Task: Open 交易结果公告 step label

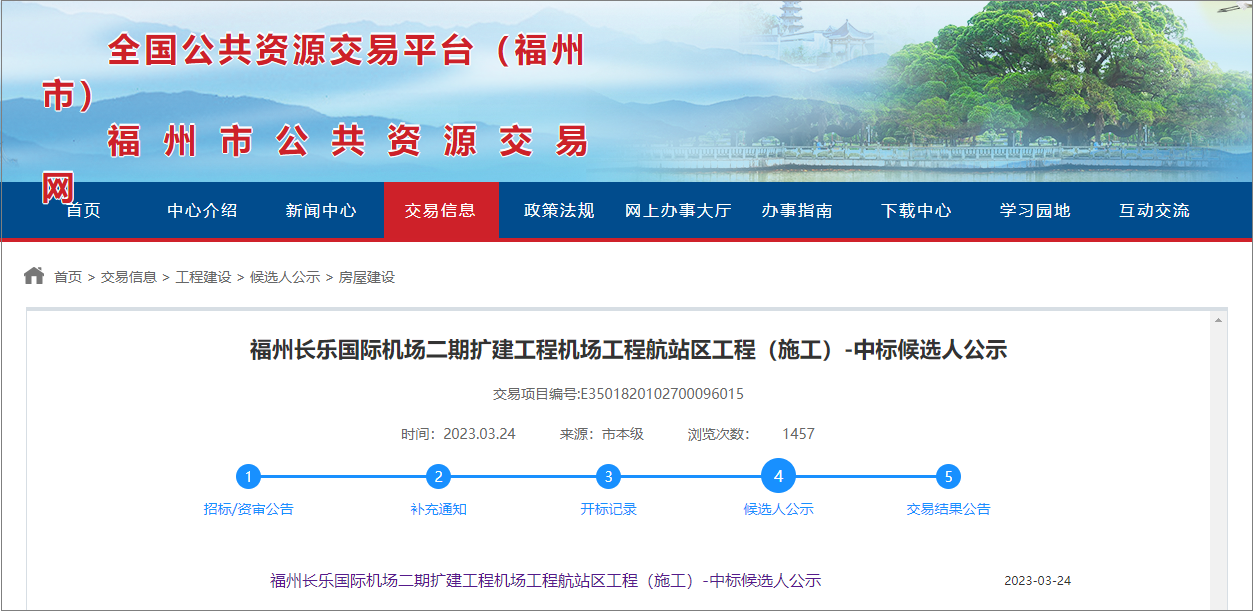Action: (x=948, y=509)
